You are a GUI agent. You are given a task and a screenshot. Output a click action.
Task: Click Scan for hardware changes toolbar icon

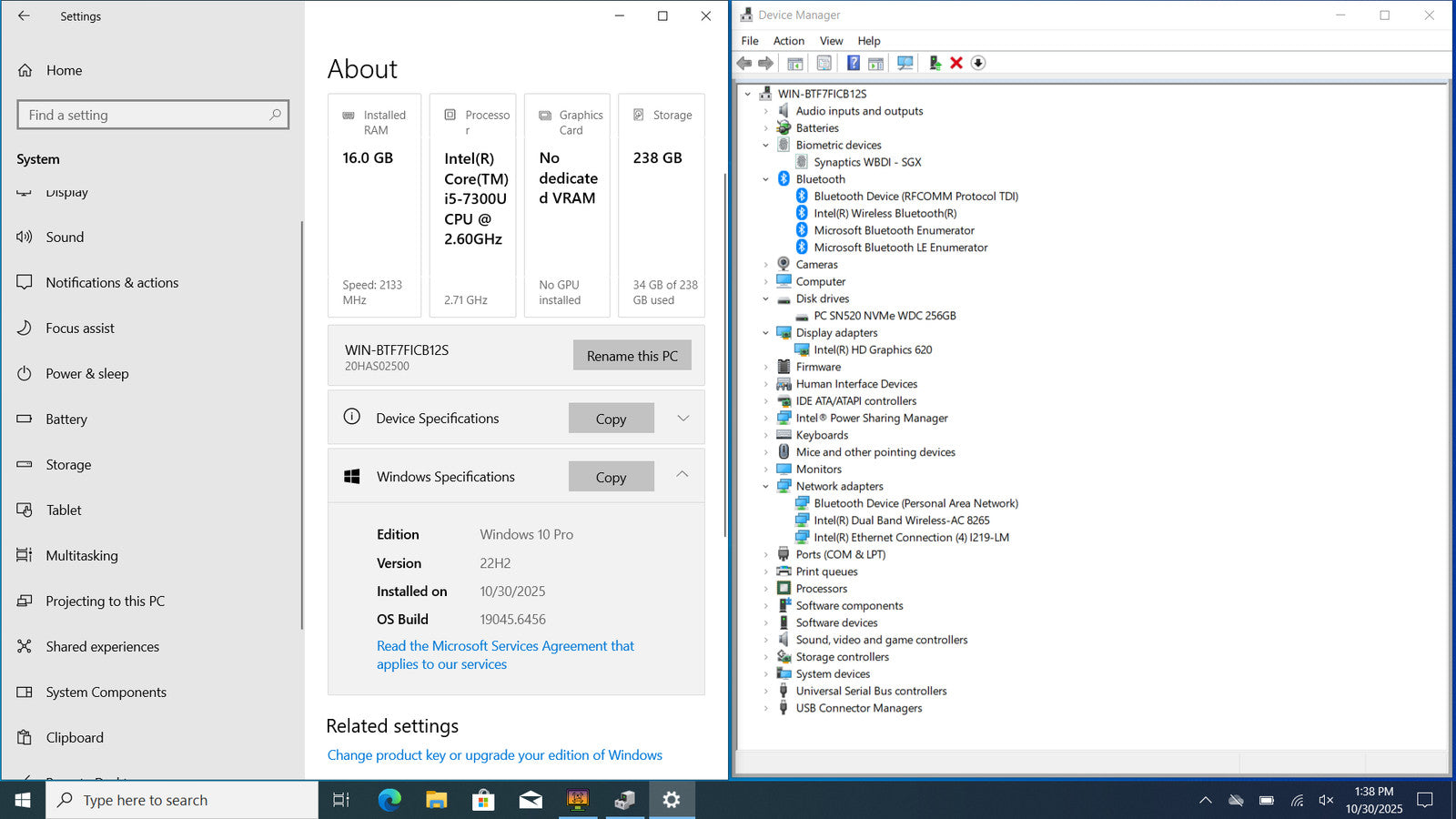click(905, 63)
